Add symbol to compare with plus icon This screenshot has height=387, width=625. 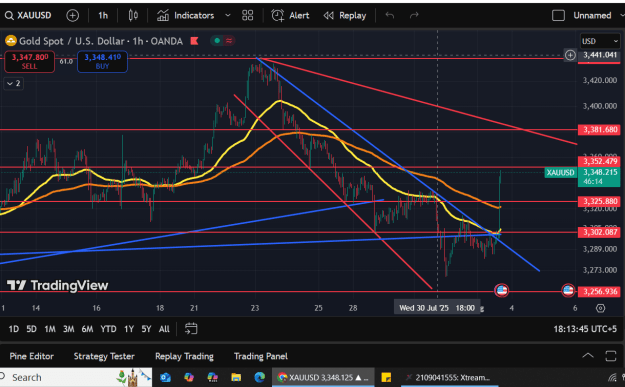(73, 16)
